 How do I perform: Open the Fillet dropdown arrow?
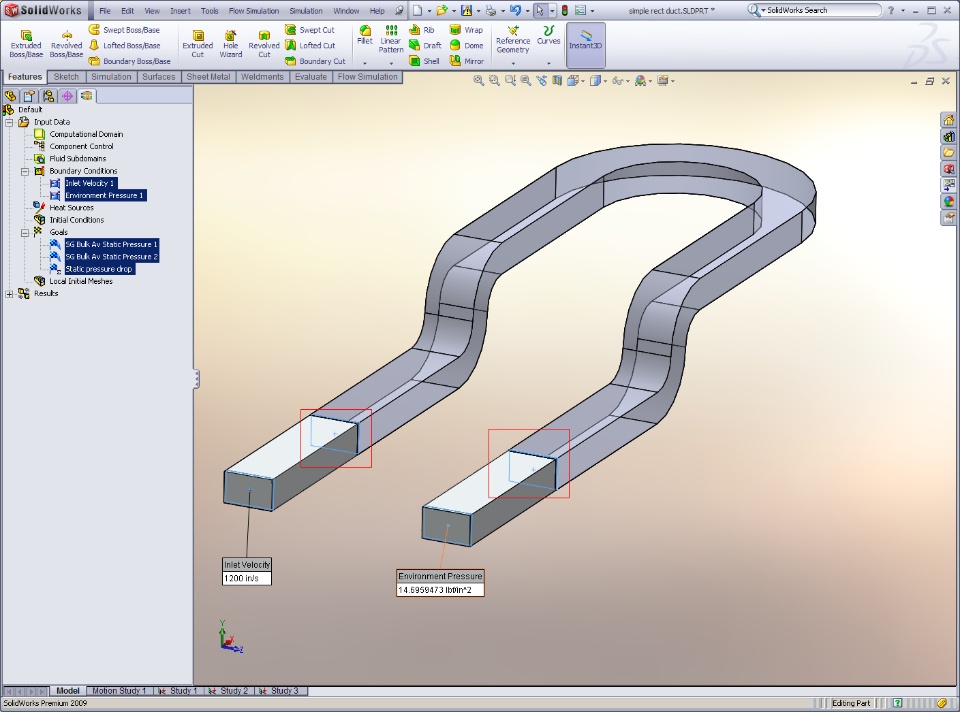(364, 63)
